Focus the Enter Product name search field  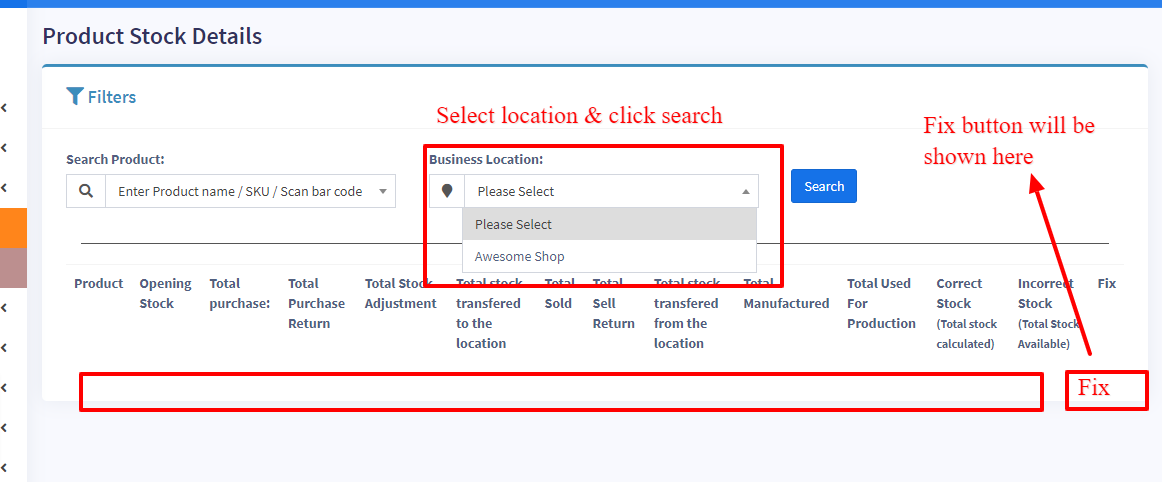tap(240, 191)
